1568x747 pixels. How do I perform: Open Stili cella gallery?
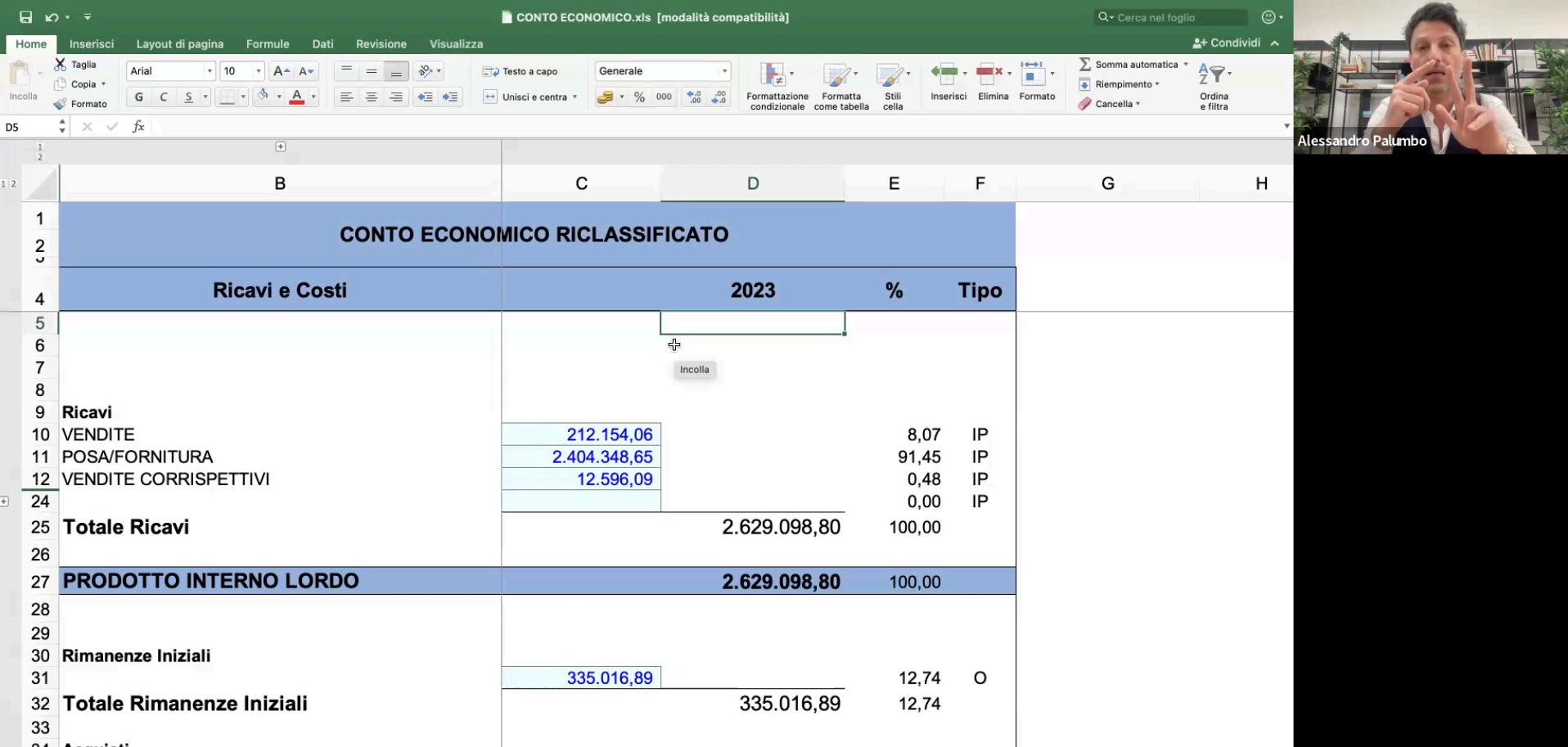tap(893, 86)
